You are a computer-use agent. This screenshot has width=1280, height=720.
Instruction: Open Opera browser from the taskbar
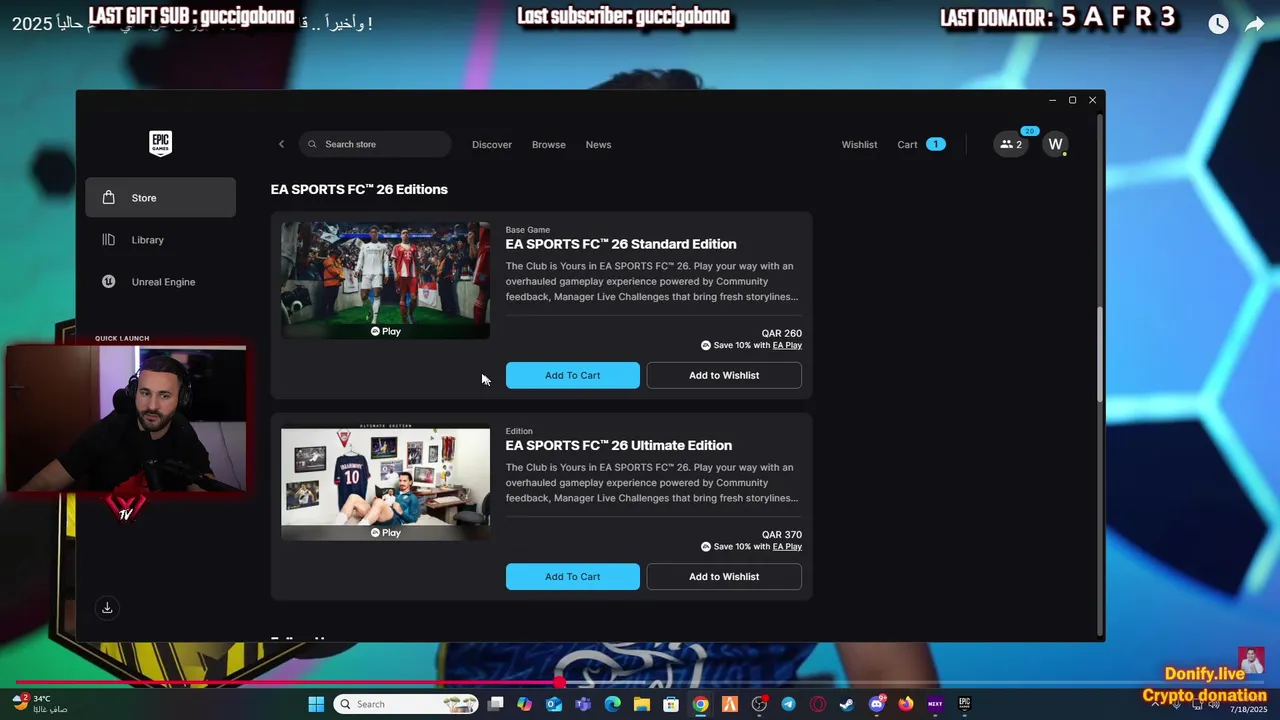[818, 704]
